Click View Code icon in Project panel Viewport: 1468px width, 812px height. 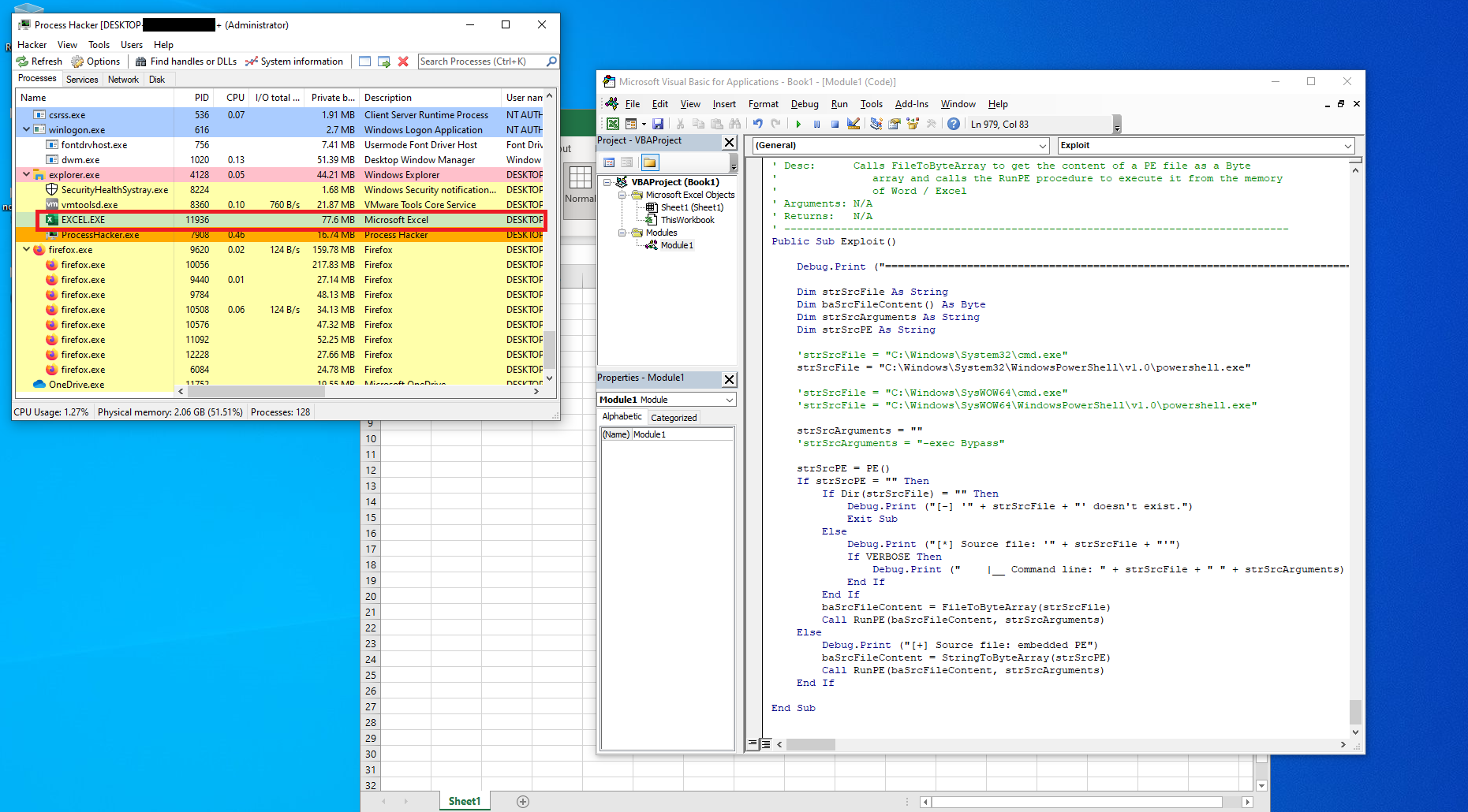609,162
